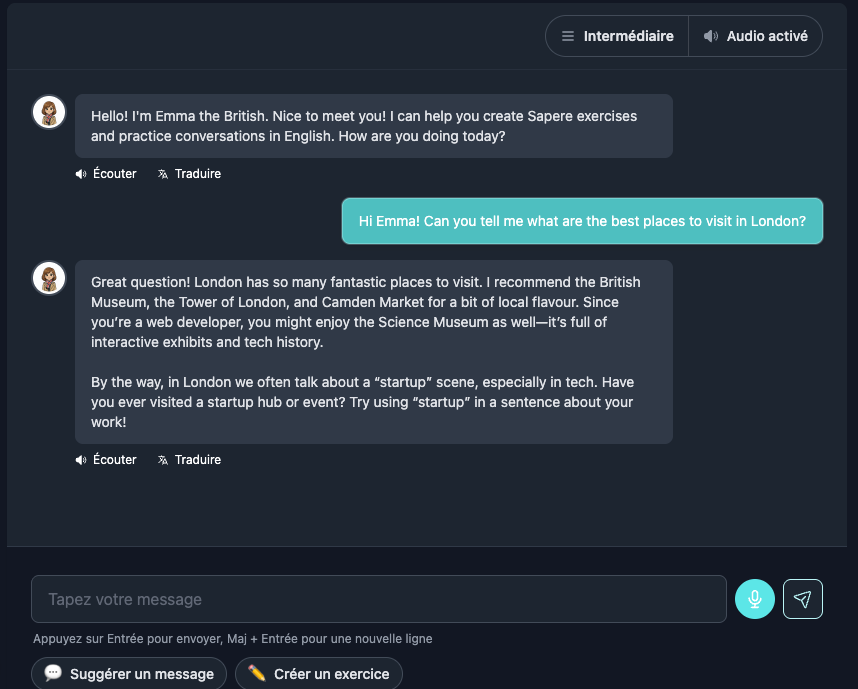Image resolution: width=858 pixels, height=689 pixels.
Task: Click translate icon under Emma's first message
Action: tap(163, 174)
